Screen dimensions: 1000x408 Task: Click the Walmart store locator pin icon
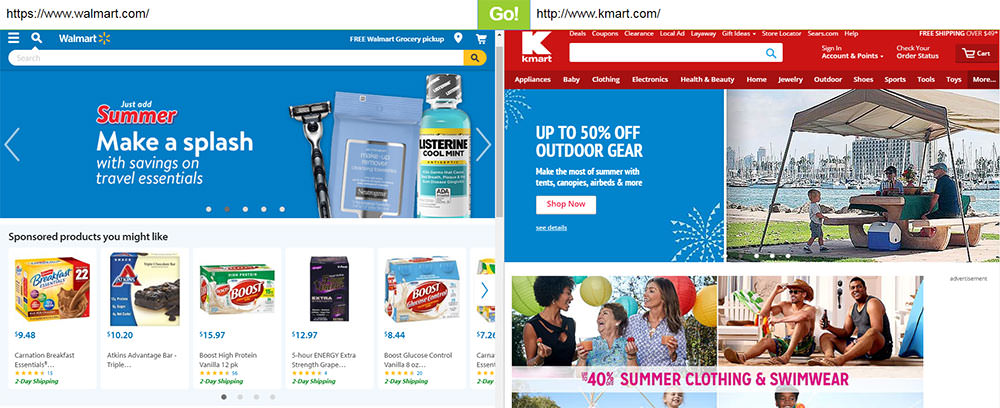pyautogui.click(x=458, y=39)
